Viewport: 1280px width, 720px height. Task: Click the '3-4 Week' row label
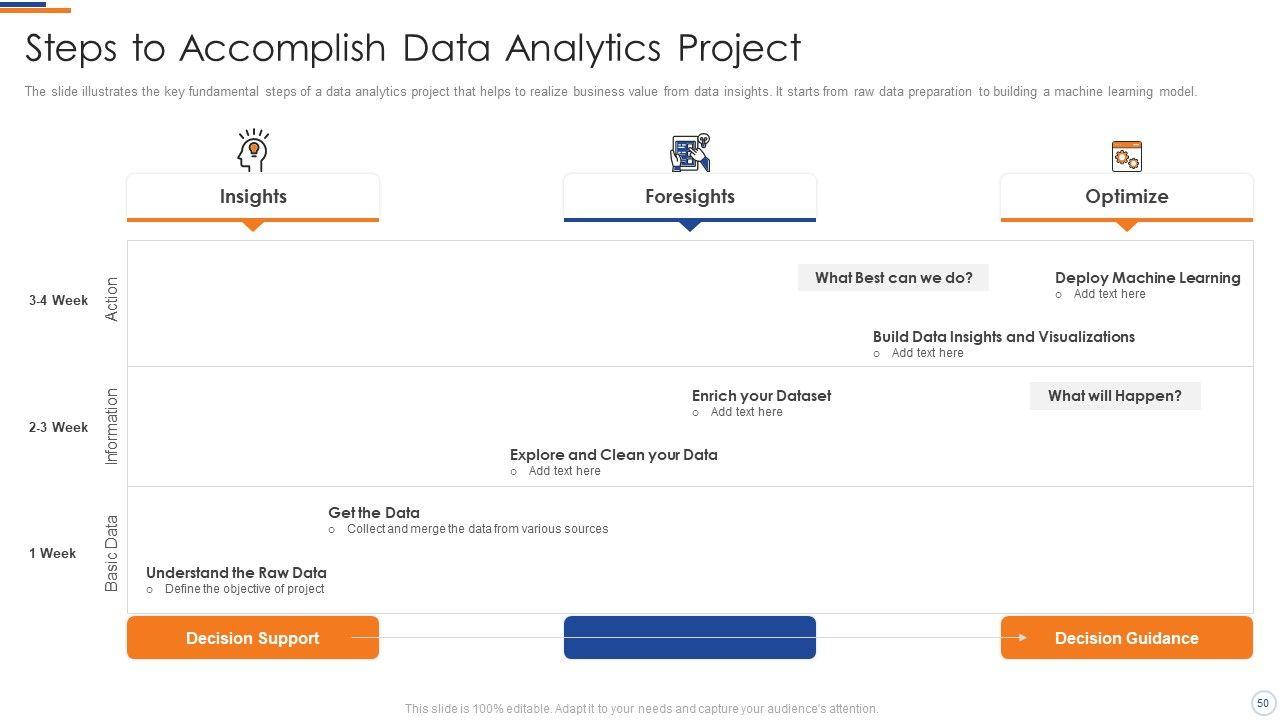[x=58, y=300]
